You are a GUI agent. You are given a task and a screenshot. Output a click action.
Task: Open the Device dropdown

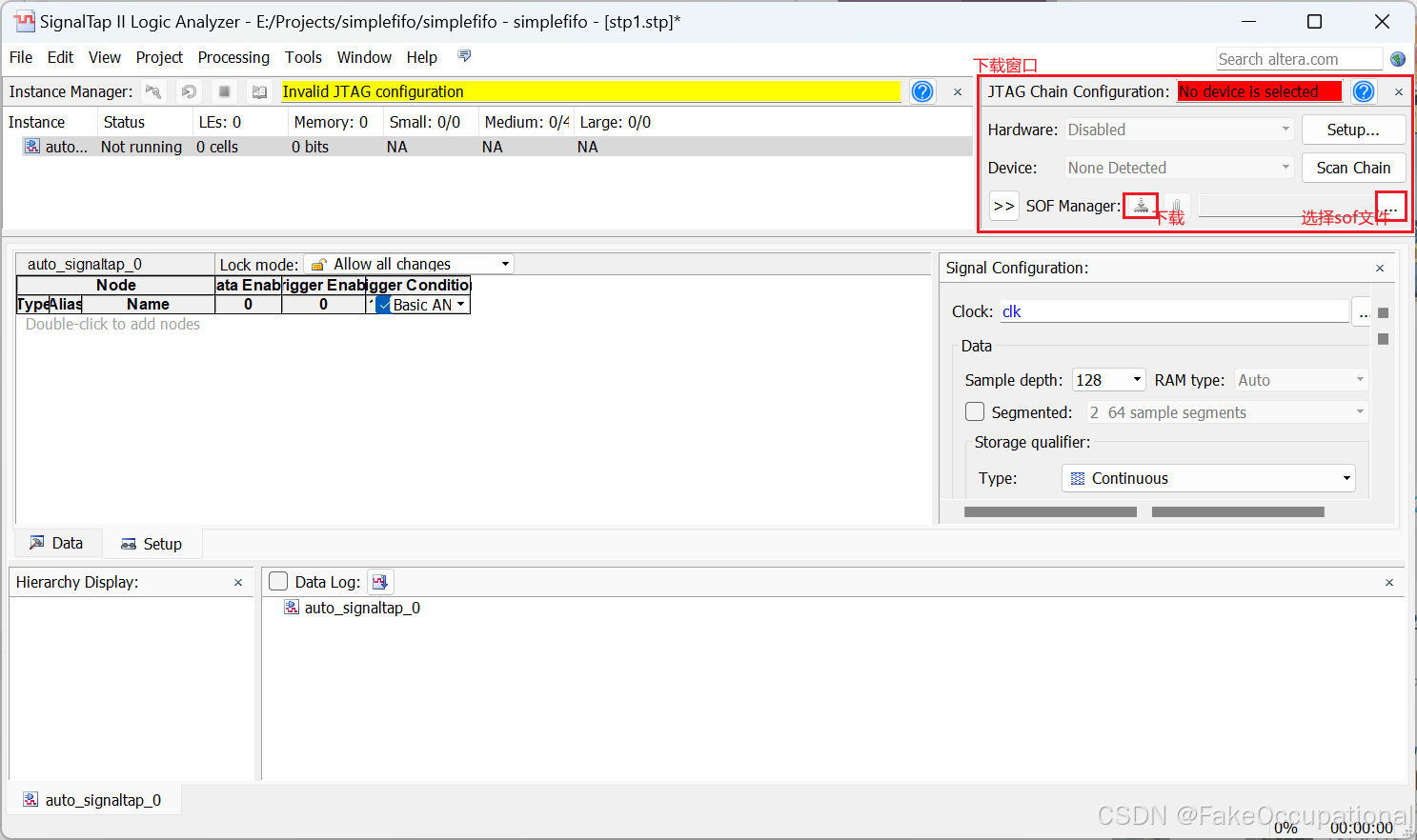tap(1179, 168)
